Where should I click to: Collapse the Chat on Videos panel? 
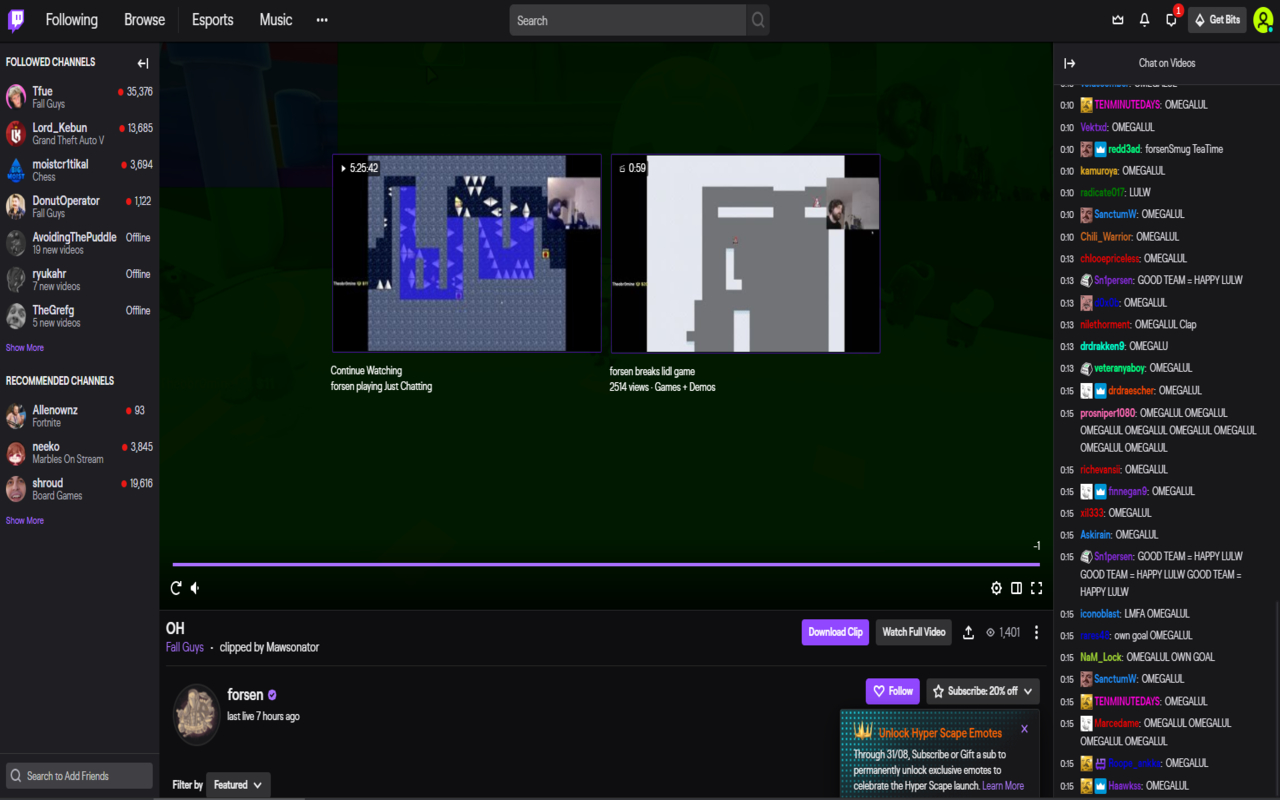(x=1069, y=62)
